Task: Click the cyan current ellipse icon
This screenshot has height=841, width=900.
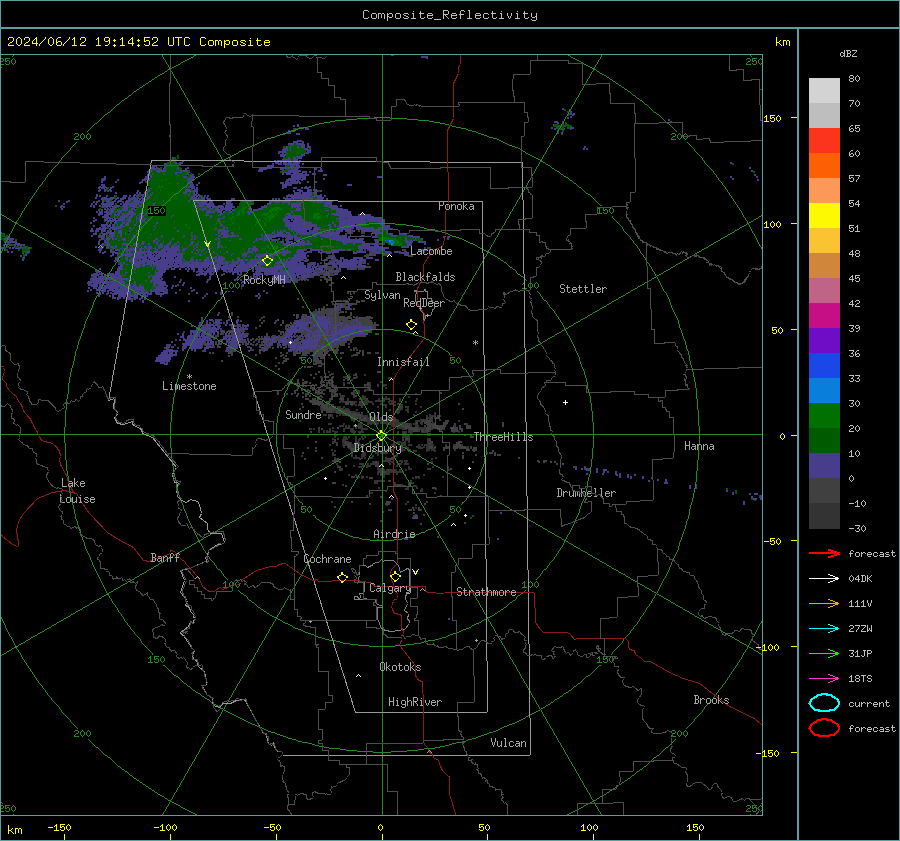Action: 824,703
